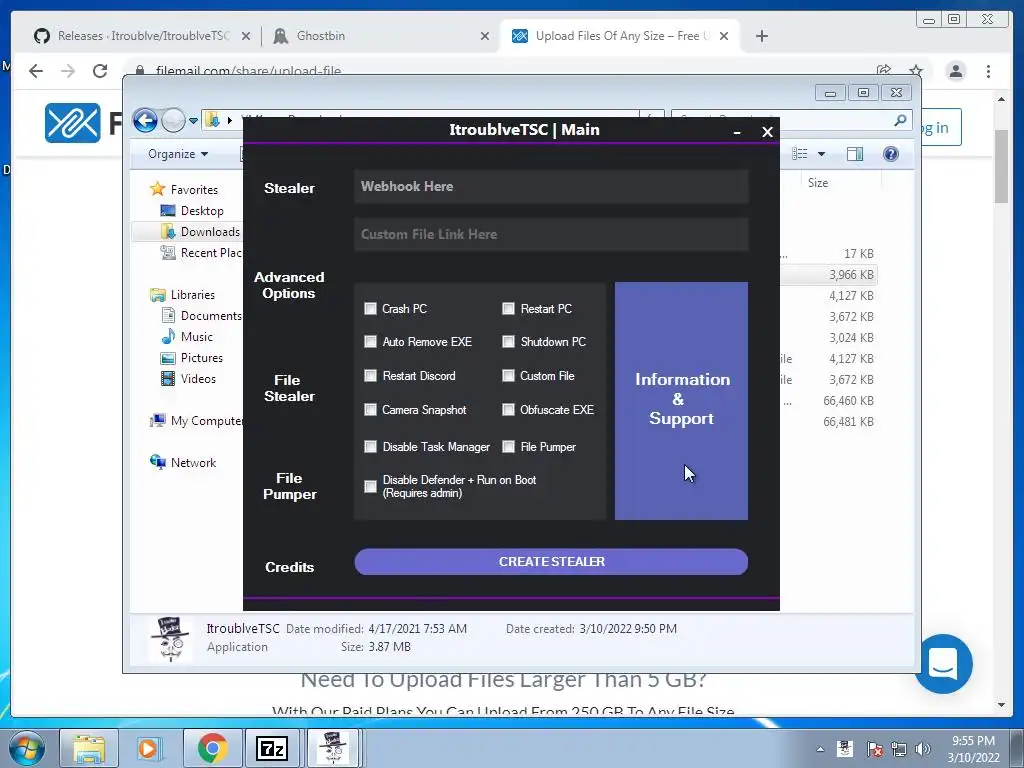The height and width of the screenshot is (768, 1024).
Task: Click the CREATE STEALER button
Action: (x=551, y=562)
